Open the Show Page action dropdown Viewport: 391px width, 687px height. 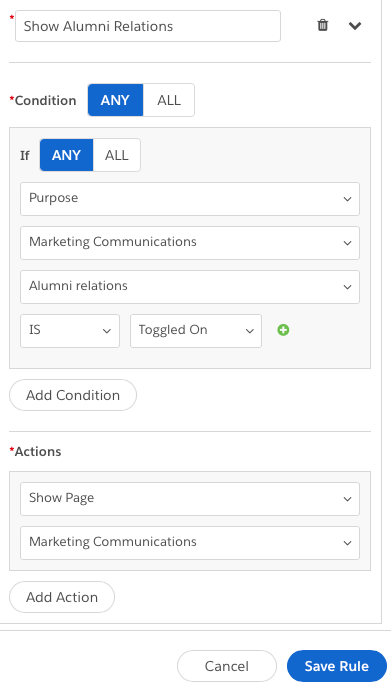tap(190, 499)
